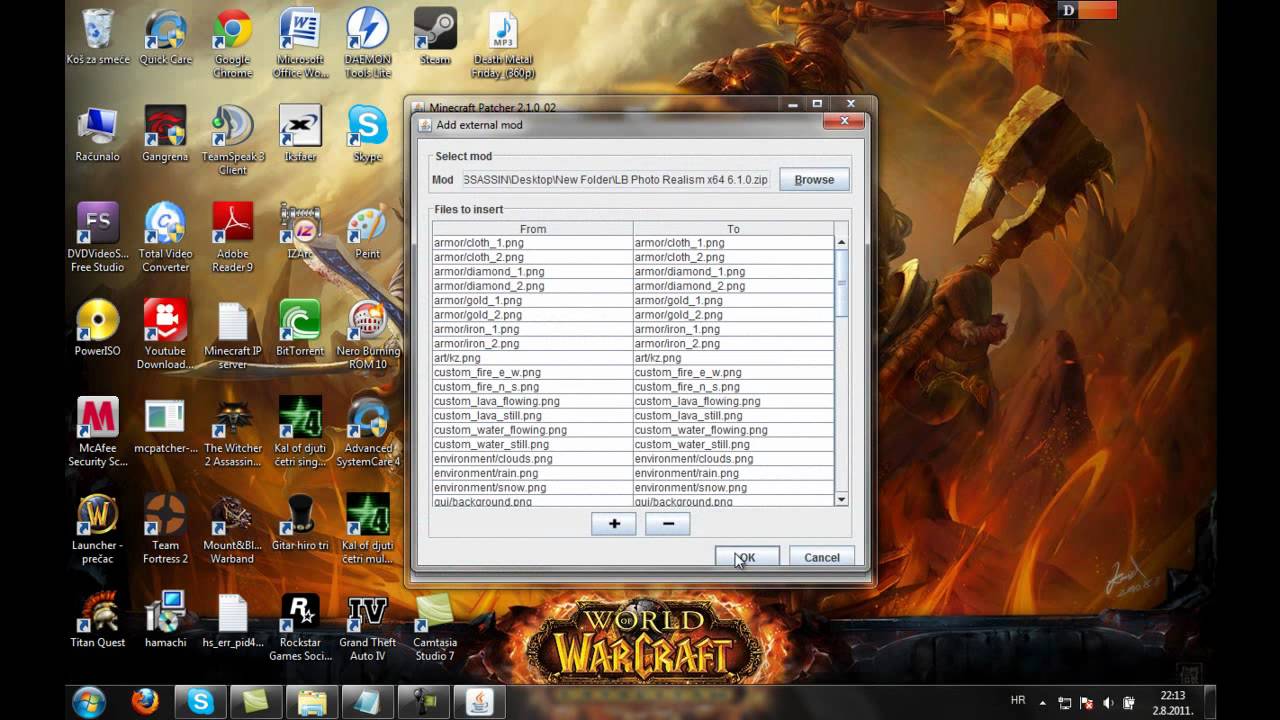Open the Mount&Blade Warband shortcut
This screenshot has height=720, width=1280.
coord(232,528)
